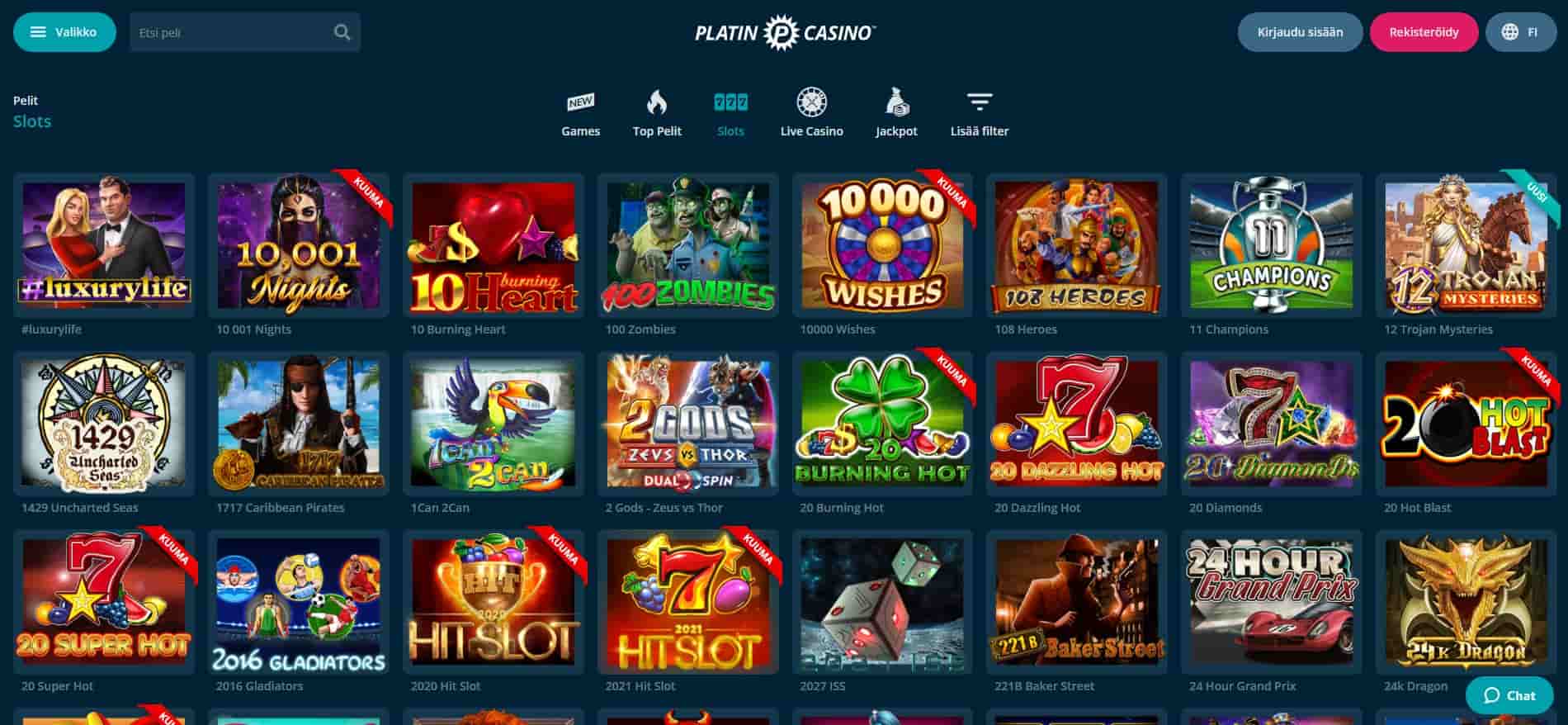1568x725 pixels.
Task: Open the Jackpot money bag icon
Action: [896, 102]
